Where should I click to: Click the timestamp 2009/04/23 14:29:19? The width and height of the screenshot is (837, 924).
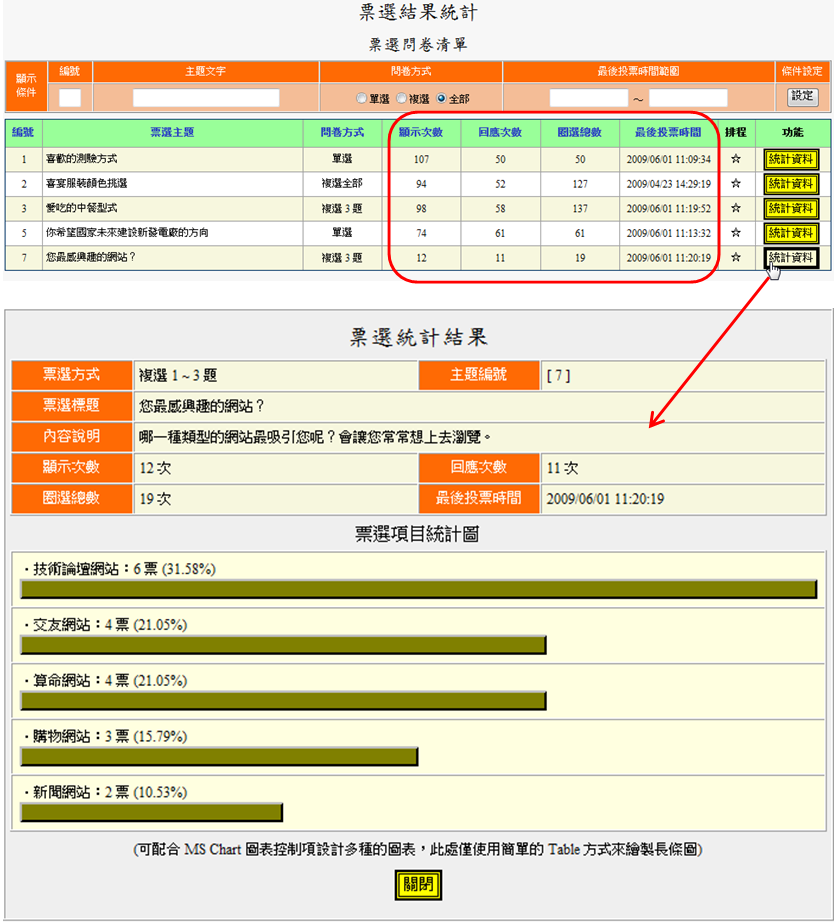coord(668,184)
